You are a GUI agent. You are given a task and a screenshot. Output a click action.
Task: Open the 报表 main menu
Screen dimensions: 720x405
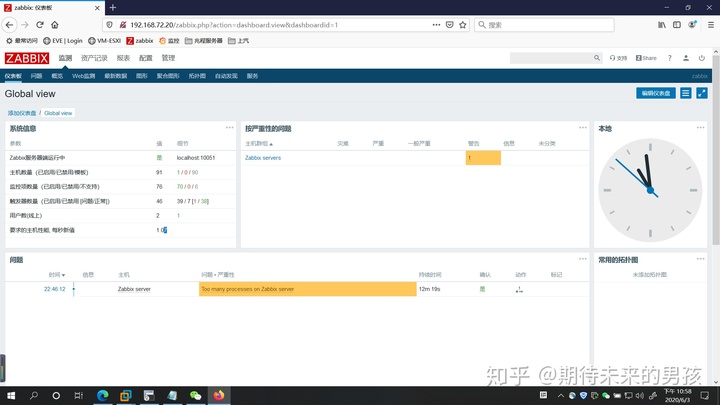point(123,58)
